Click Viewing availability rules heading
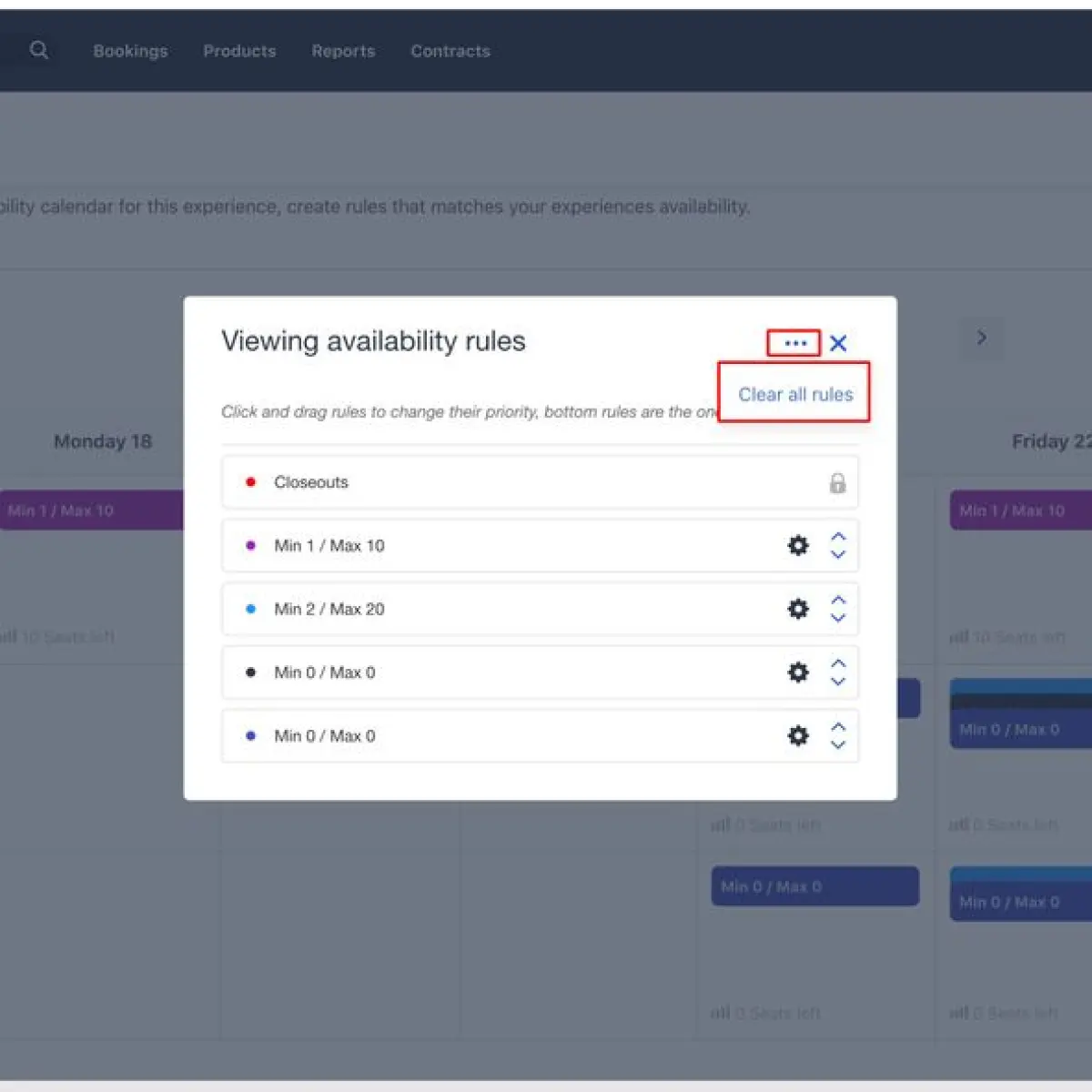This screenshot has height=1092, width=1092. pos(373,341)
